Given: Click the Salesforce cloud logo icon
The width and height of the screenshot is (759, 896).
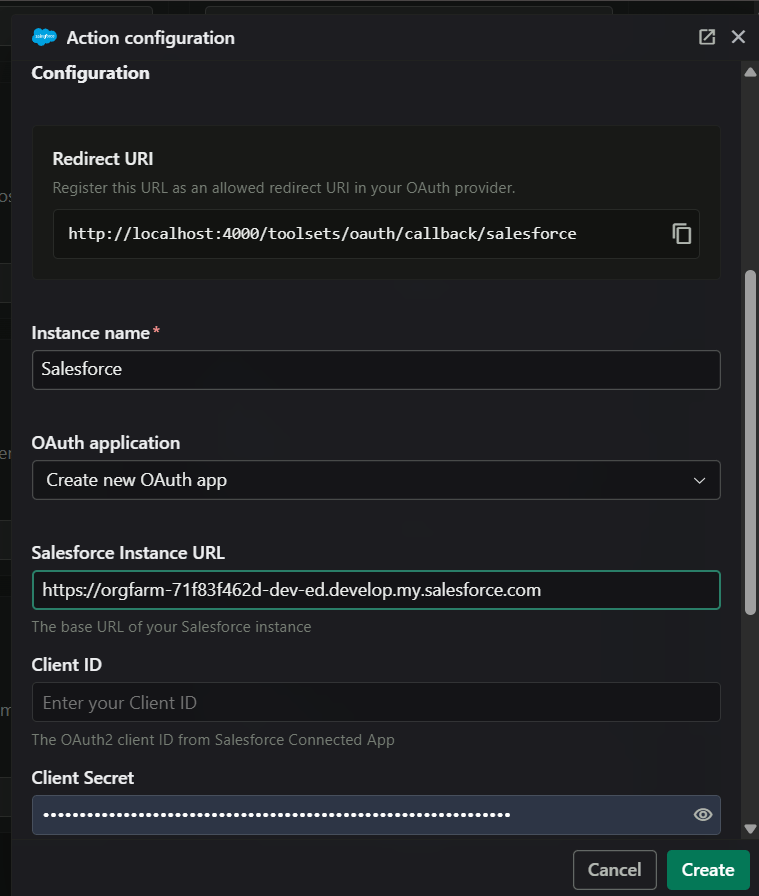Looking at the screenshot, I should (x=44, y=37).
